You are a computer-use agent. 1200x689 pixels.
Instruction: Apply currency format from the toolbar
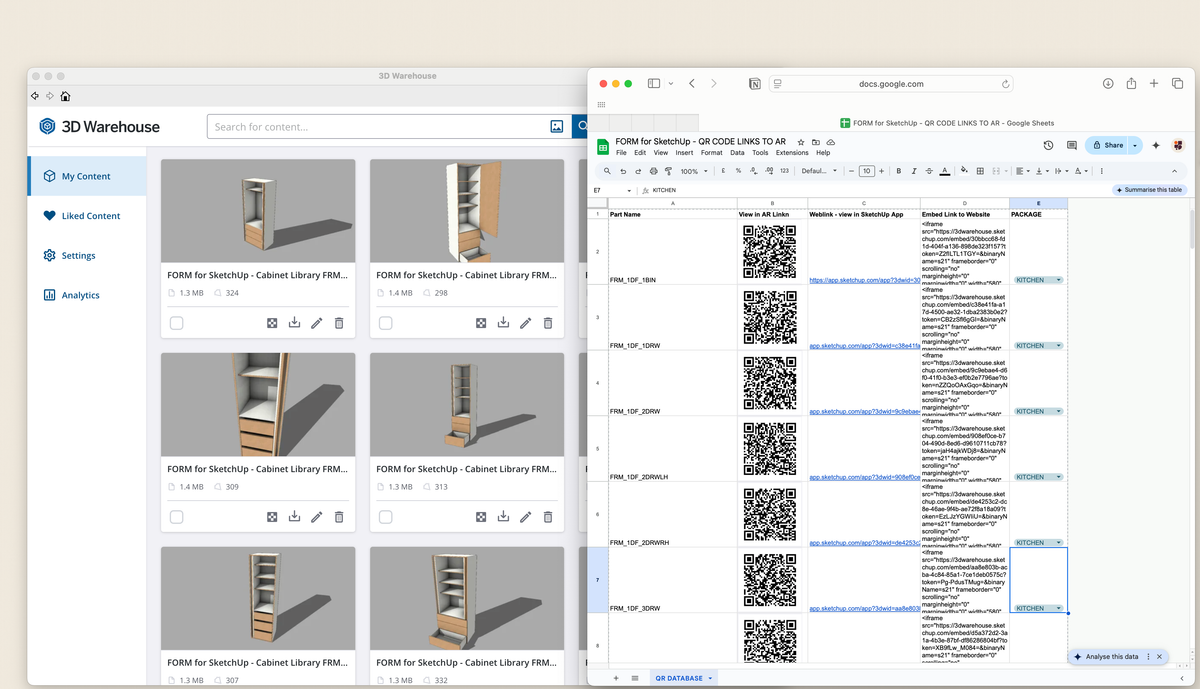coord(722,170)
